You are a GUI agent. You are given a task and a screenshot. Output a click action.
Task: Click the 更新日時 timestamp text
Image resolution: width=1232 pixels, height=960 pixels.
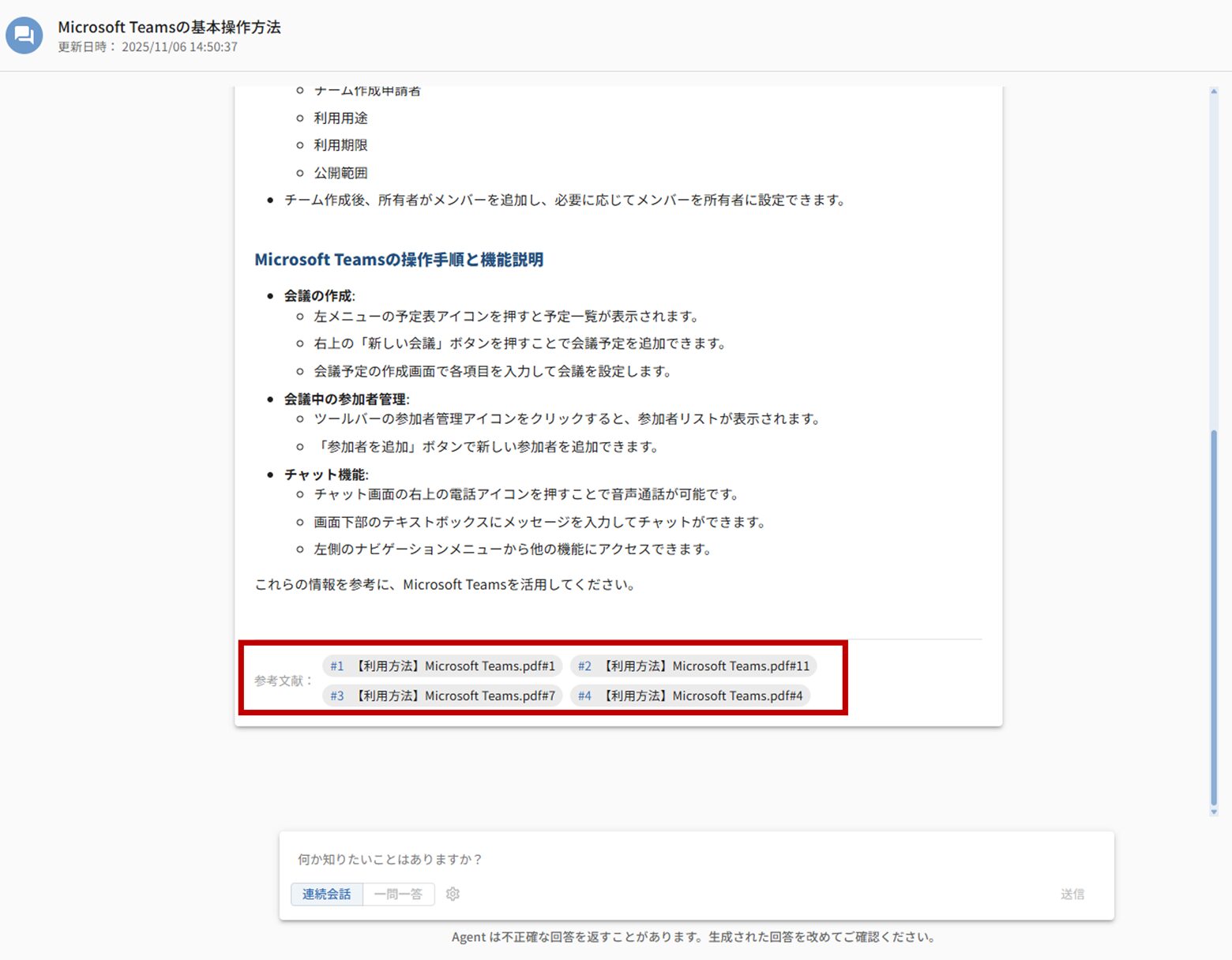[146, 47]
